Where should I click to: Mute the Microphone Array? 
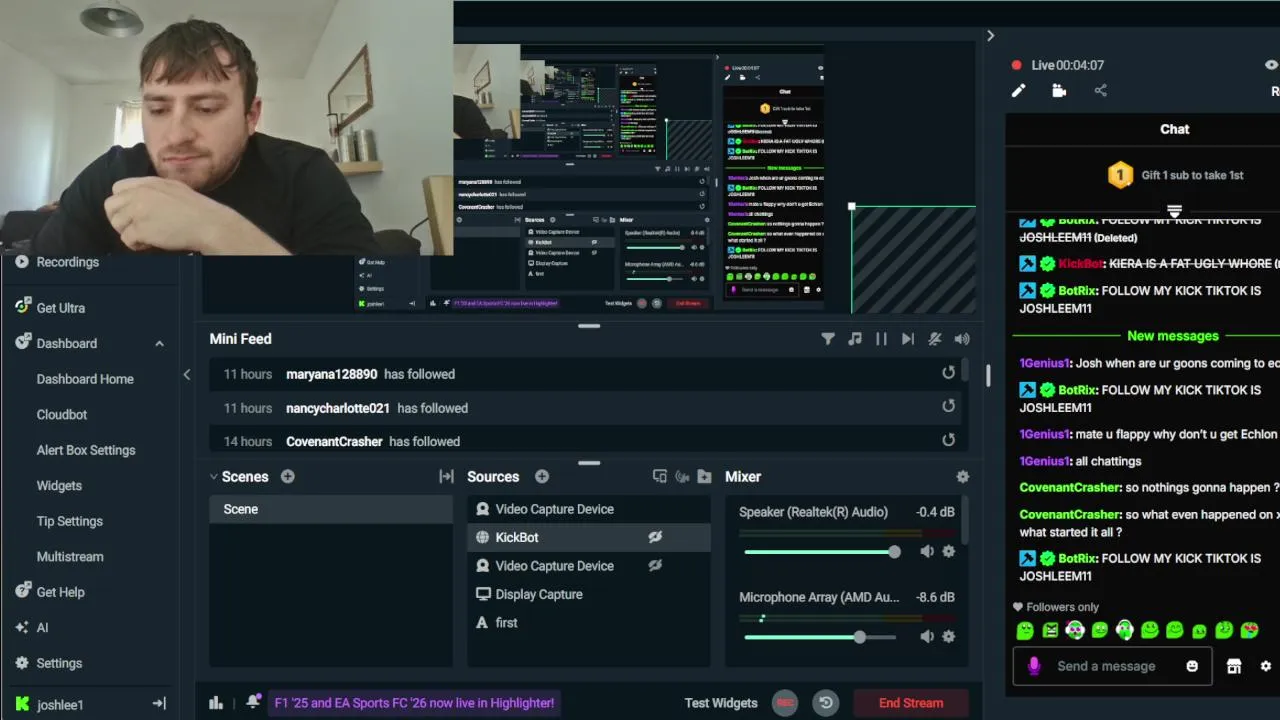point(927,637)
